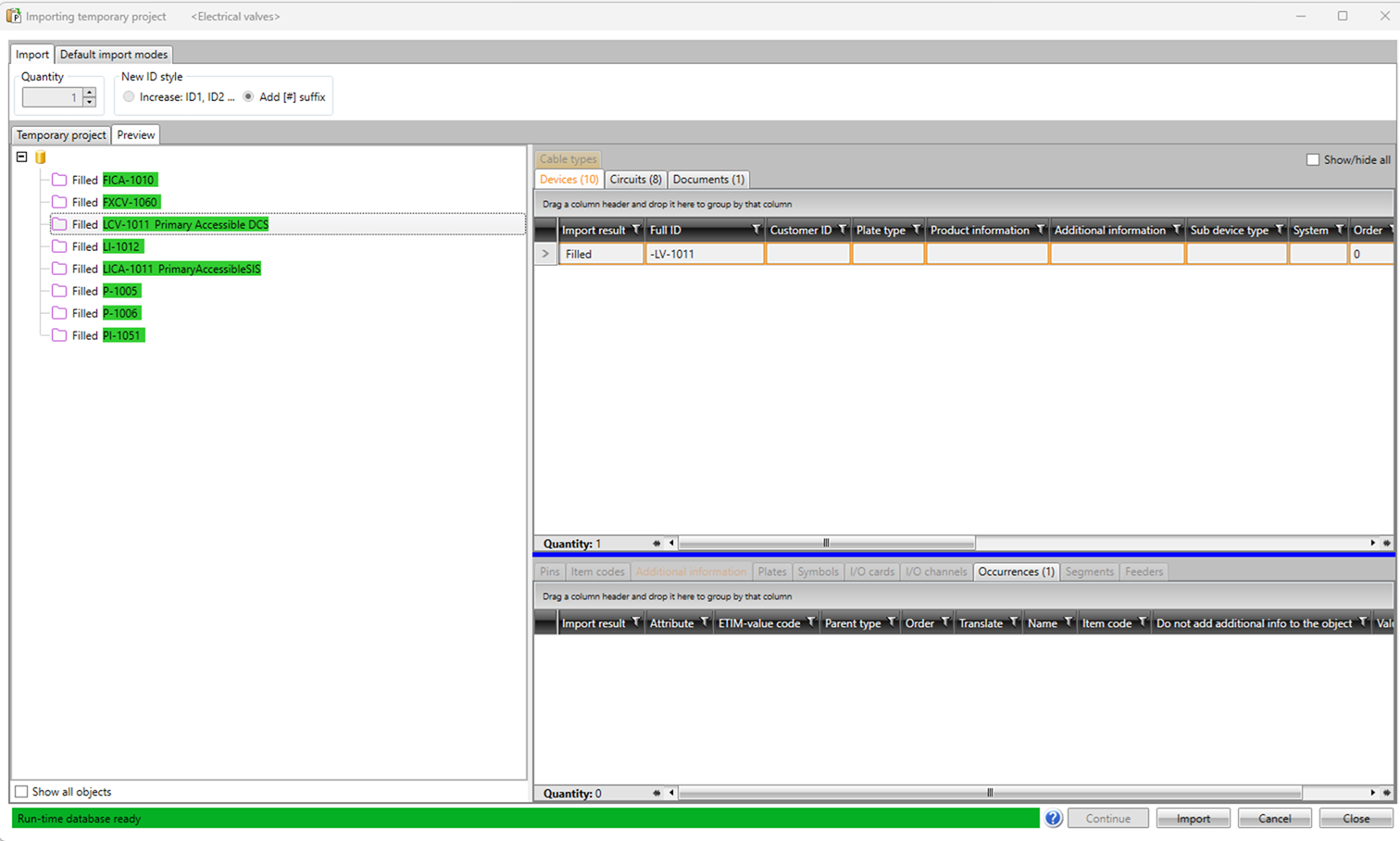
Task: Click folder icon beside PI-1051 item
Action: pyautogui.click(x=59, y=335)
